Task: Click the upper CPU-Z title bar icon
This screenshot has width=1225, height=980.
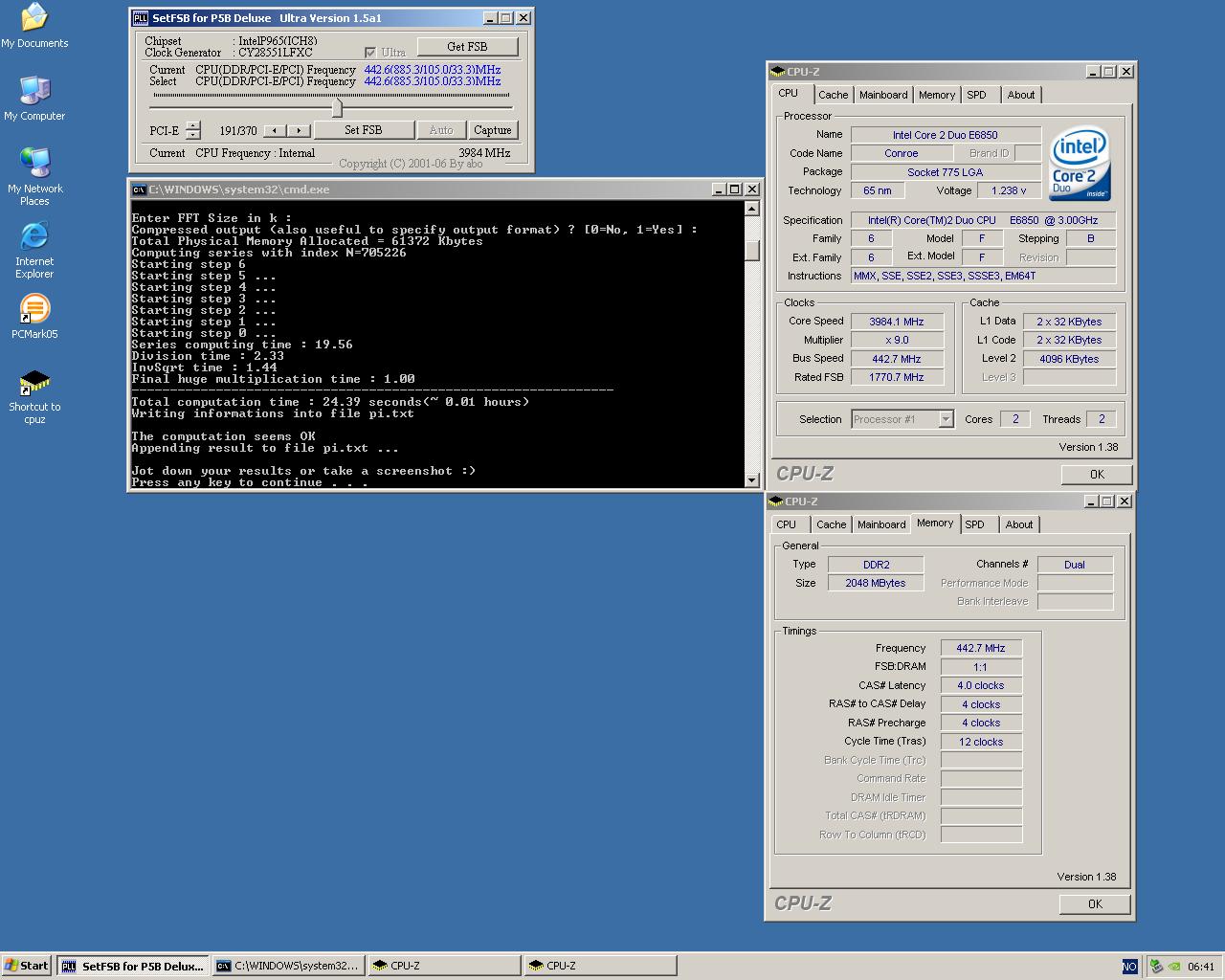Action: (778, 72)
